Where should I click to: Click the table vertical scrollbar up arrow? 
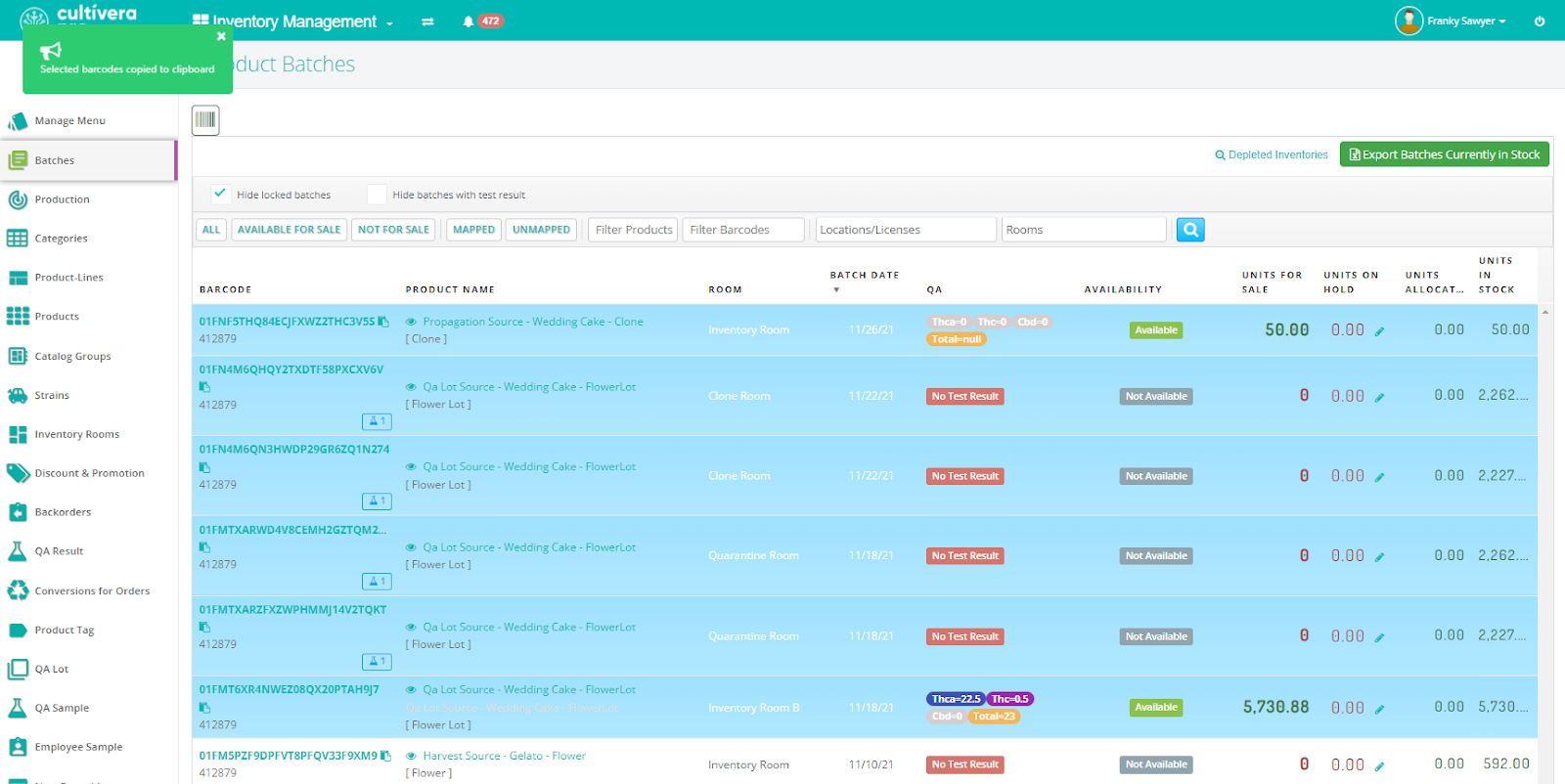click(x=1545, y=312)
